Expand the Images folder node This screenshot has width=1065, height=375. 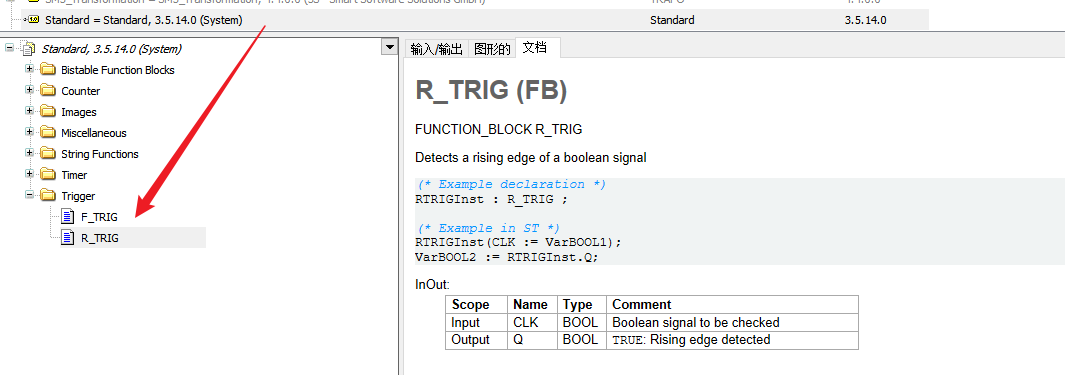29,111
